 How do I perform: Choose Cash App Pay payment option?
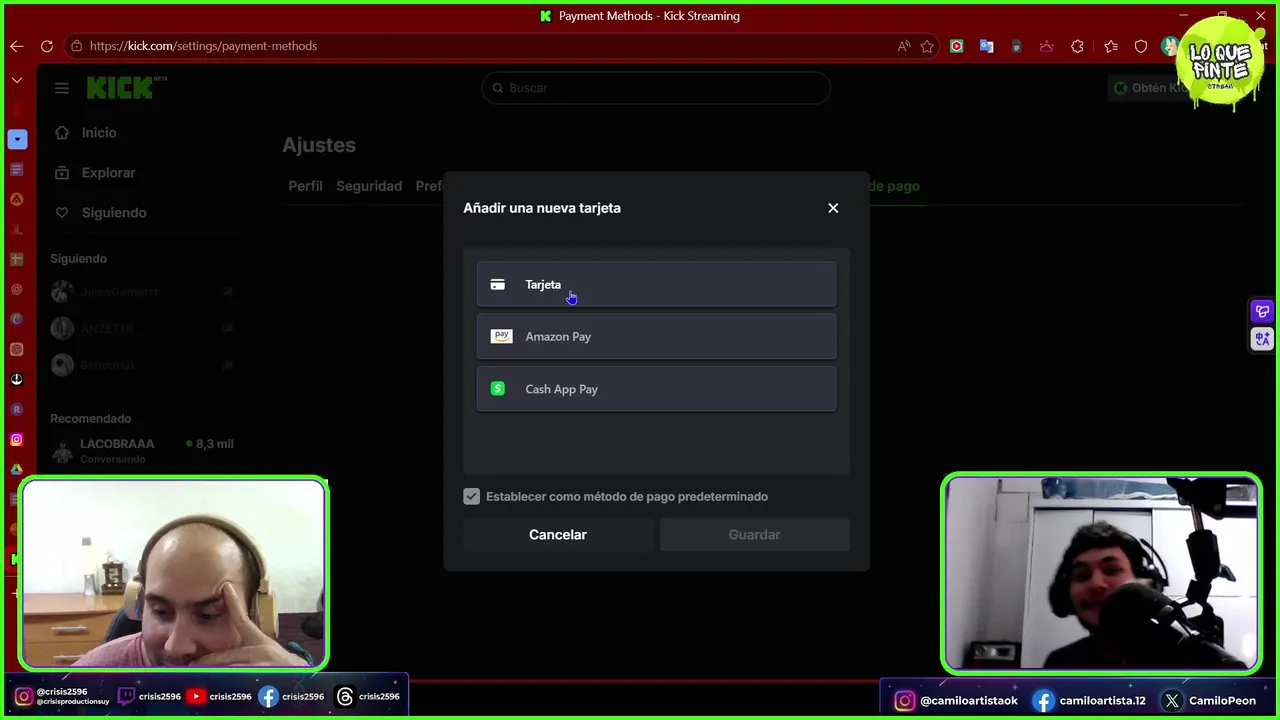(x=656, y=389)
